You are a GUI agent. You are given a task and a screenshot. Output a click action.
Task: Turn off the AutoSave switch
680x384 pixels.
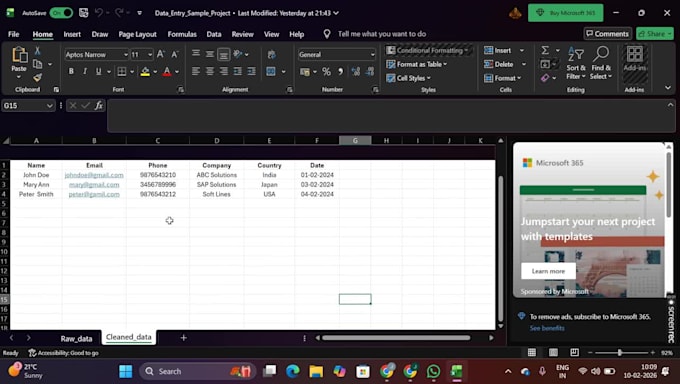61,13
